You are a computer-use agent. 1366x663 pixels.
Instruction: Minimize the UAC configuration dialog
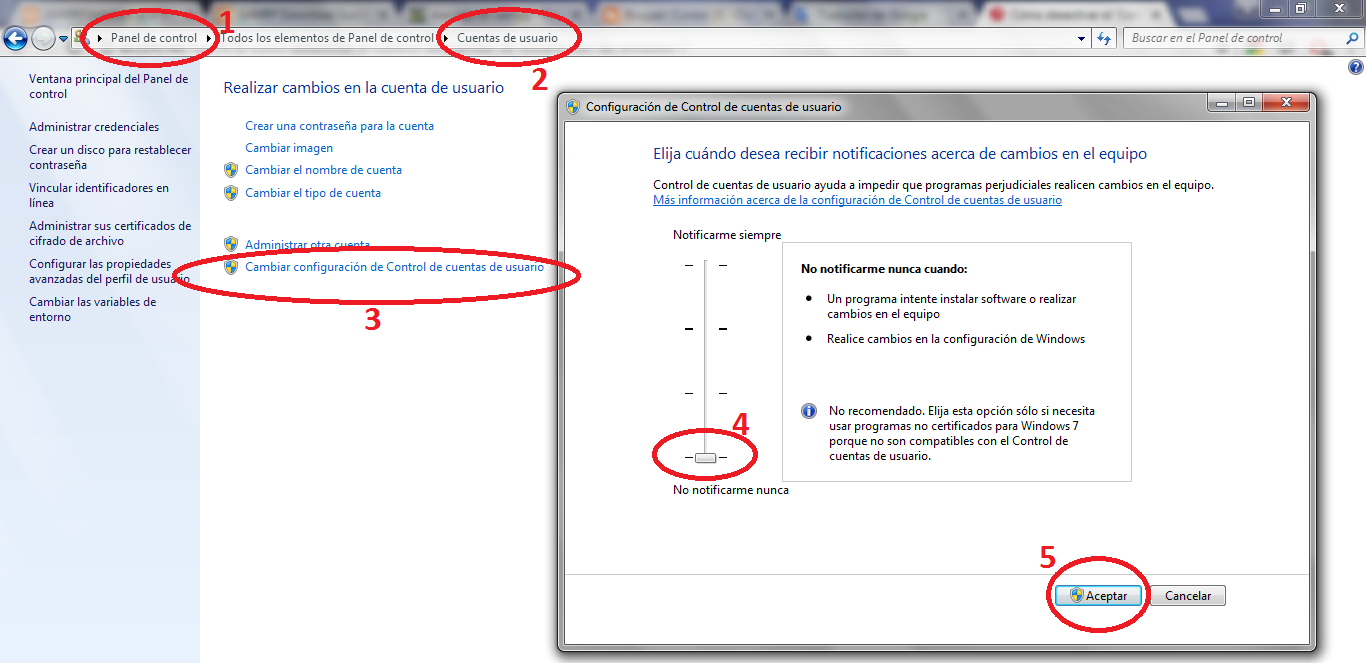(1221, 102)
